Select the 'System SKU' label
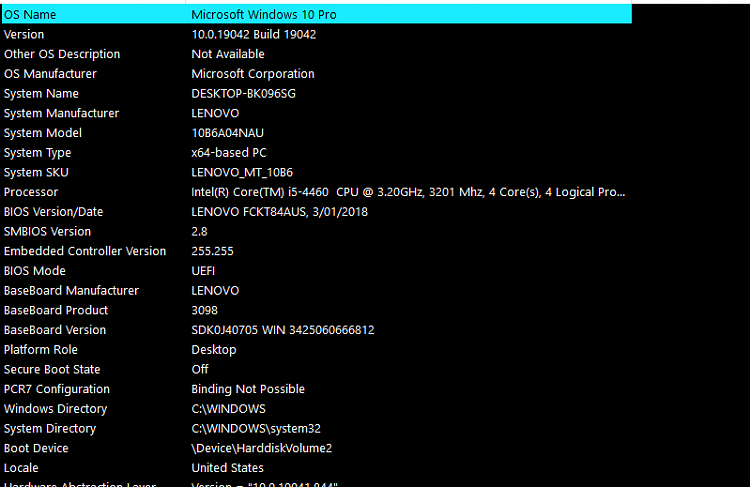 point(36,172)
